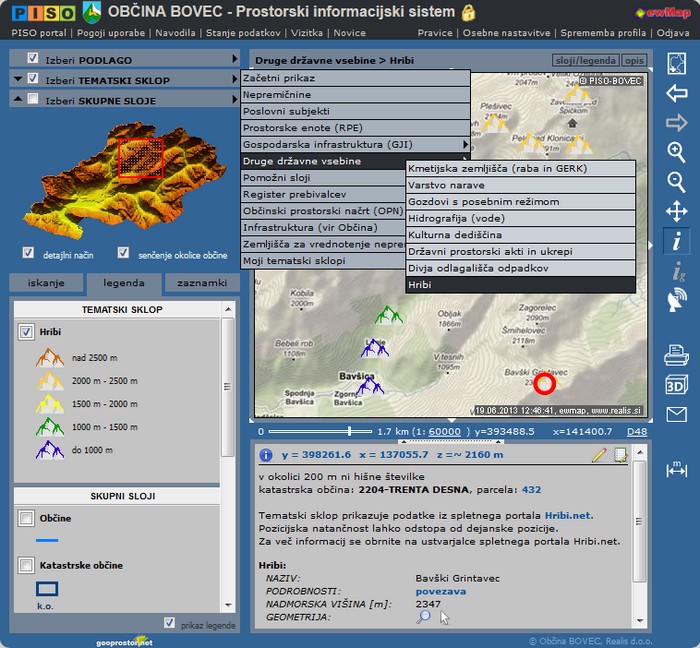Click the zoom out magnifier tool
Viewport: 700px width, 648px height.
coord(677,181)
